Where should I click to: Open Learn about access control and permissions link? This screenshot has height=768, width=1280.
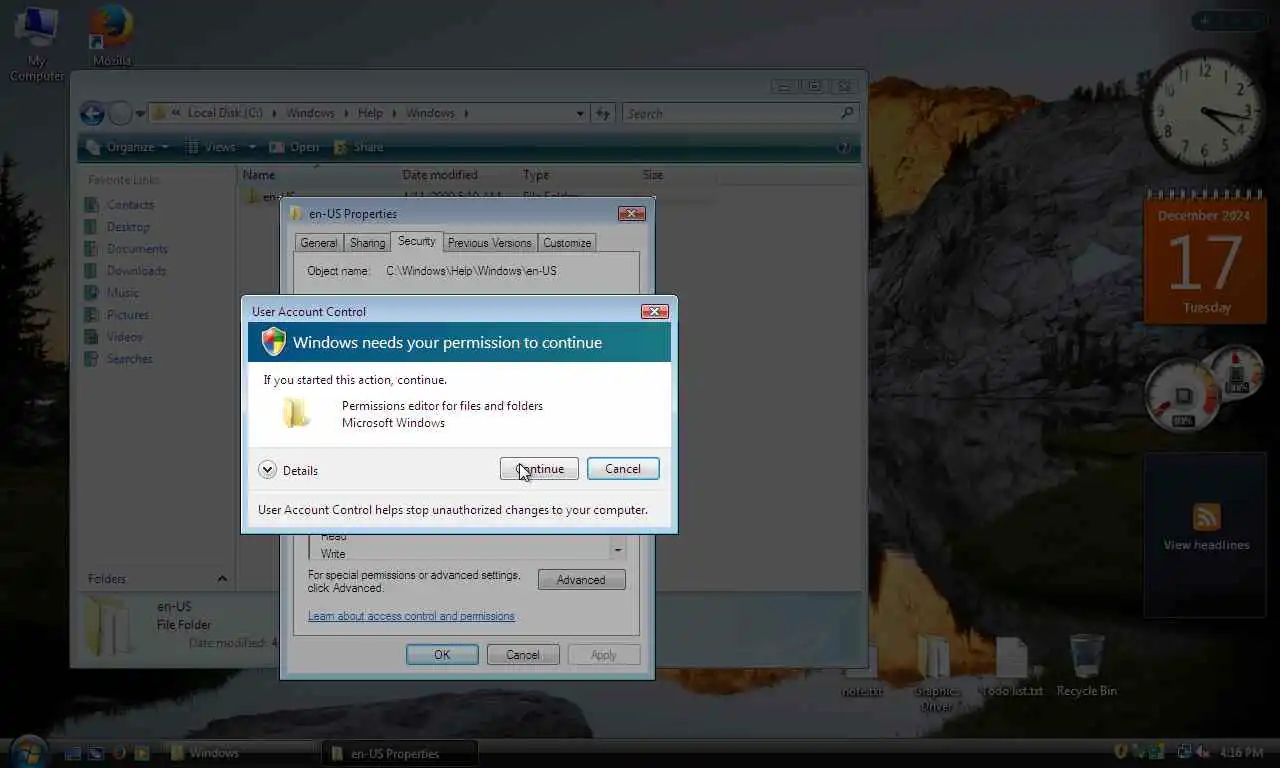[411, 616]
